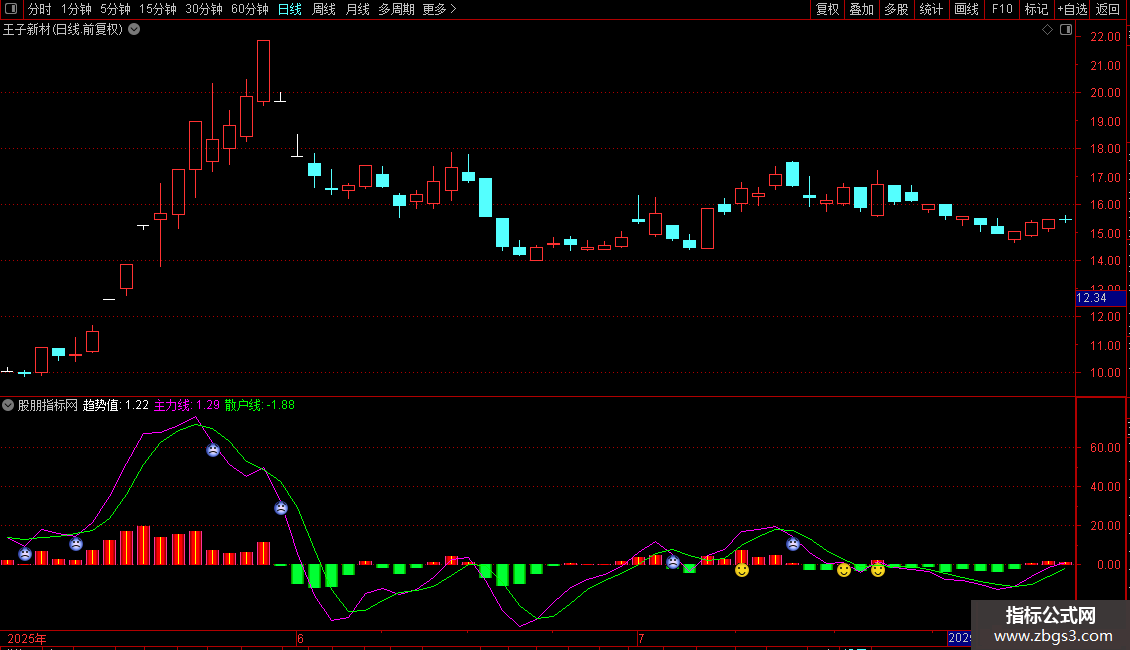Image resolution: width=1130 pixels, height=650 pixels.
Task: Select the 15分钟 period tab
Action: pyautogui.click(x=158, y=9)
